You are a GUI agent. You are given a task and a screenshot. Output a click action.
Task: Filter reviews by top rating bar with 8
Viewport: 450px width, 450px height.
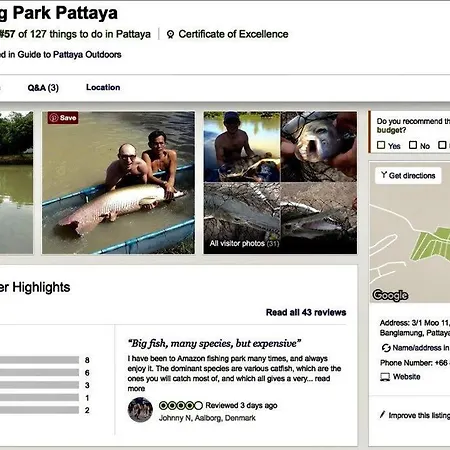tap(39, 360)
